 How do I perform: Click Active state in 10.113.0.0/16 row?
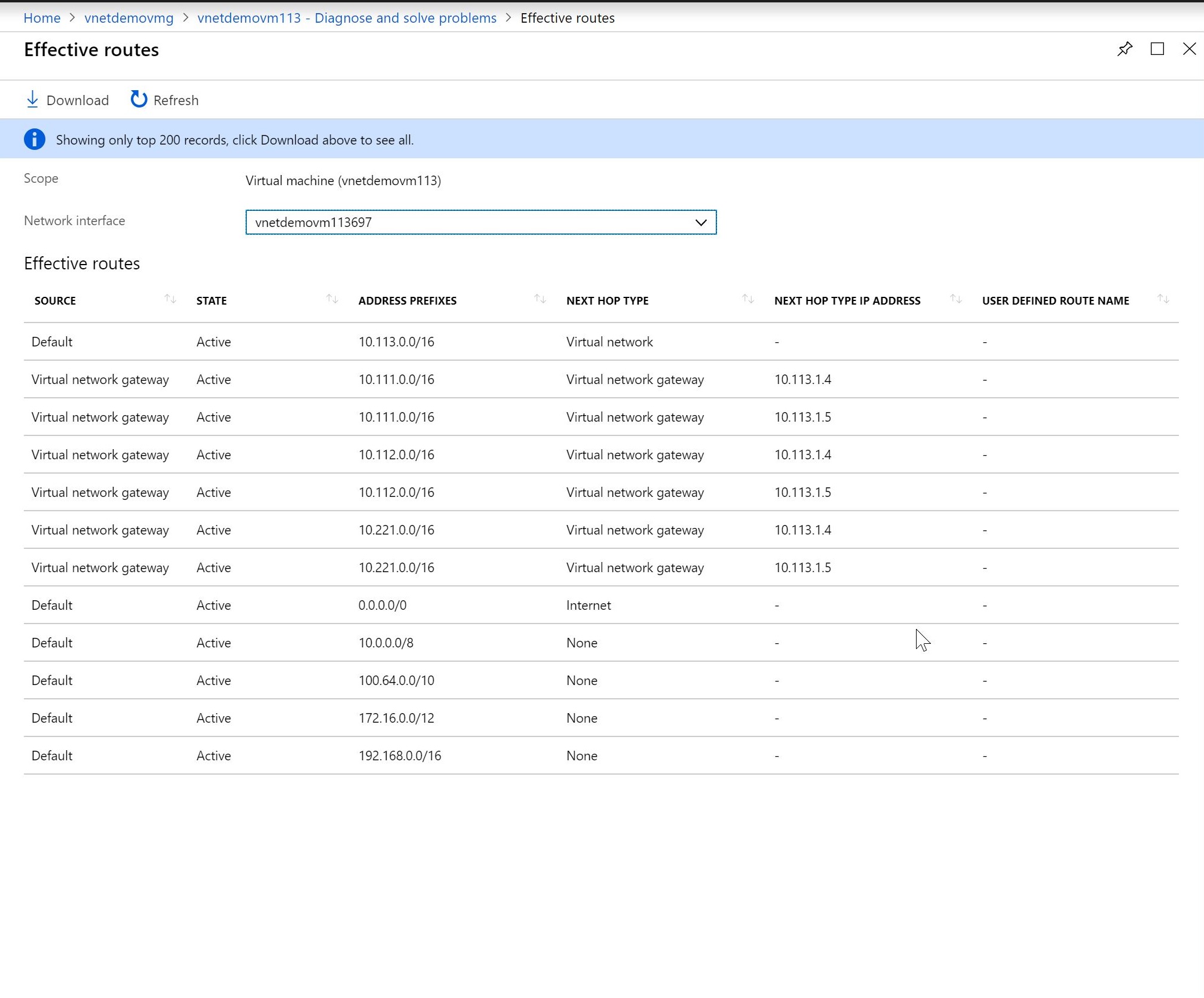(214, 342)
